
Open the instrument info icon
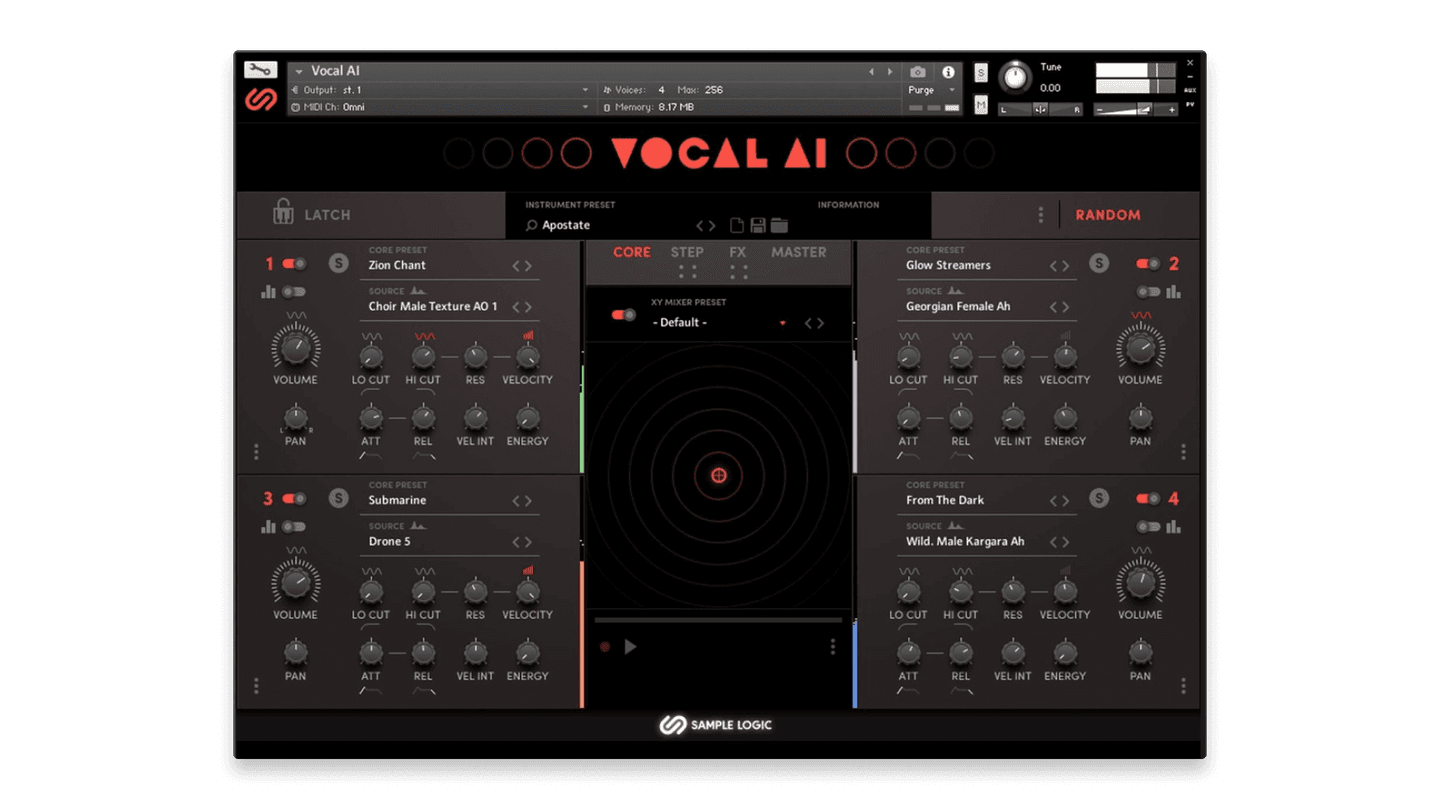[x=947, y=71]
